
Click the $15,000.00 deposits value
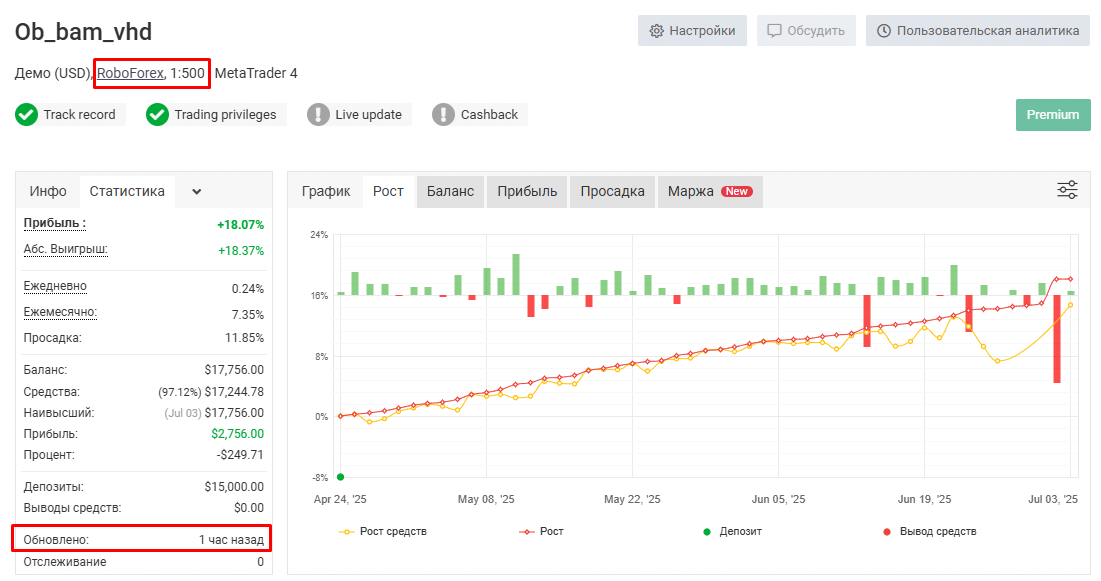[x=234, y=487]
